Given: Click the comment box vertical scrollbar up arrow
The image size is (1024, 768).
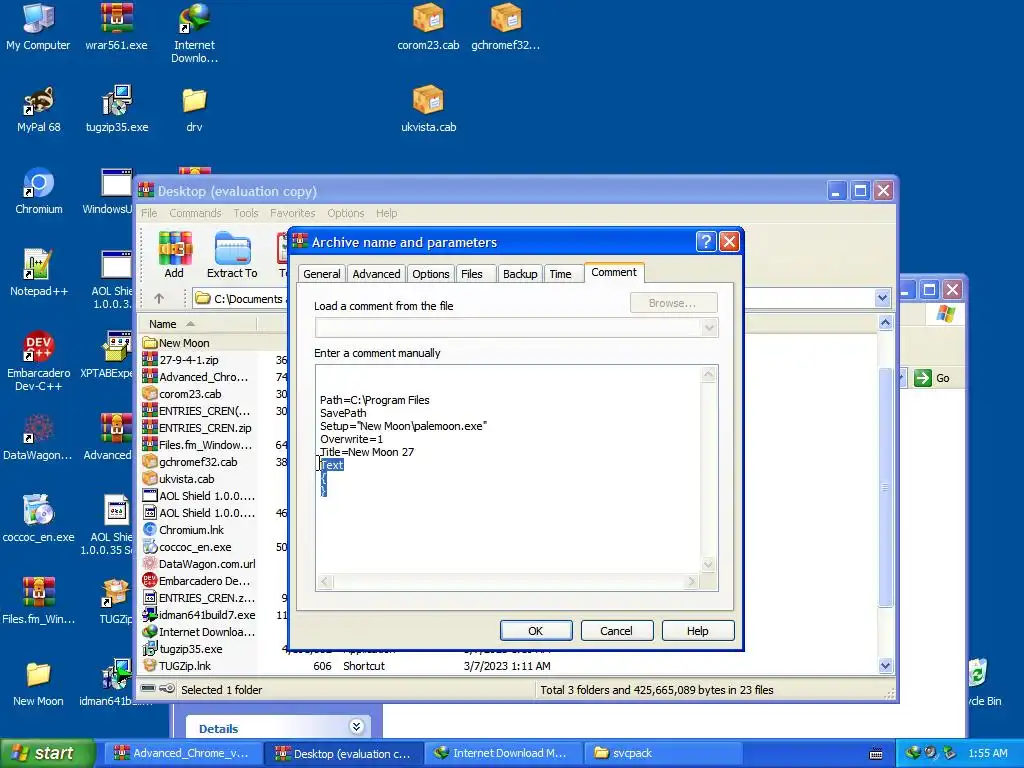Looking at the screenshot, I should point(709,375).
